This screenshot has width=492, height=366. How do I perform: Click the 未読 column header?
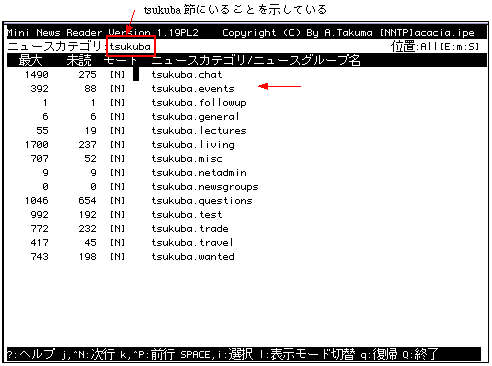tap(79, 60)
